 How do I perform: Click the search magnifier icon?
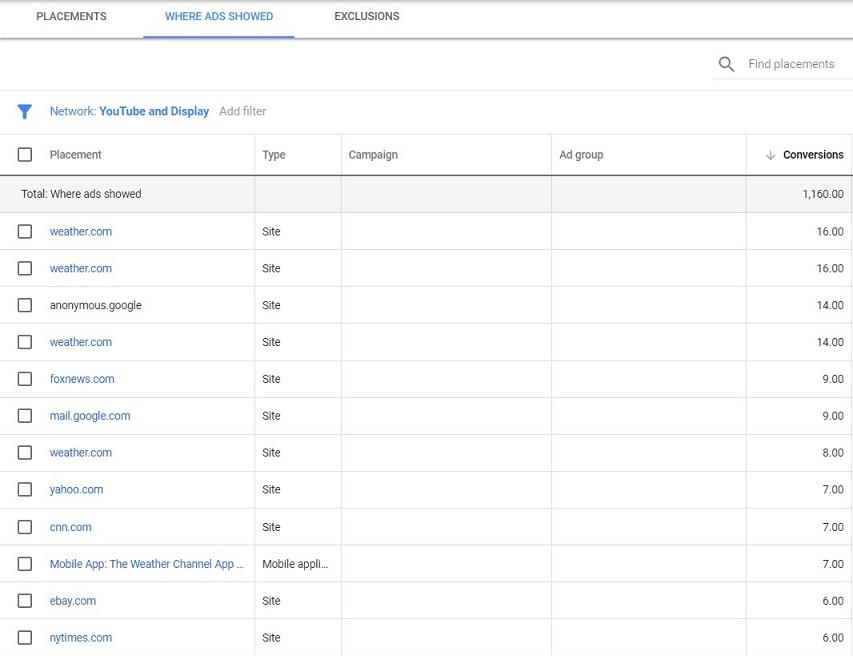(726, 63)
